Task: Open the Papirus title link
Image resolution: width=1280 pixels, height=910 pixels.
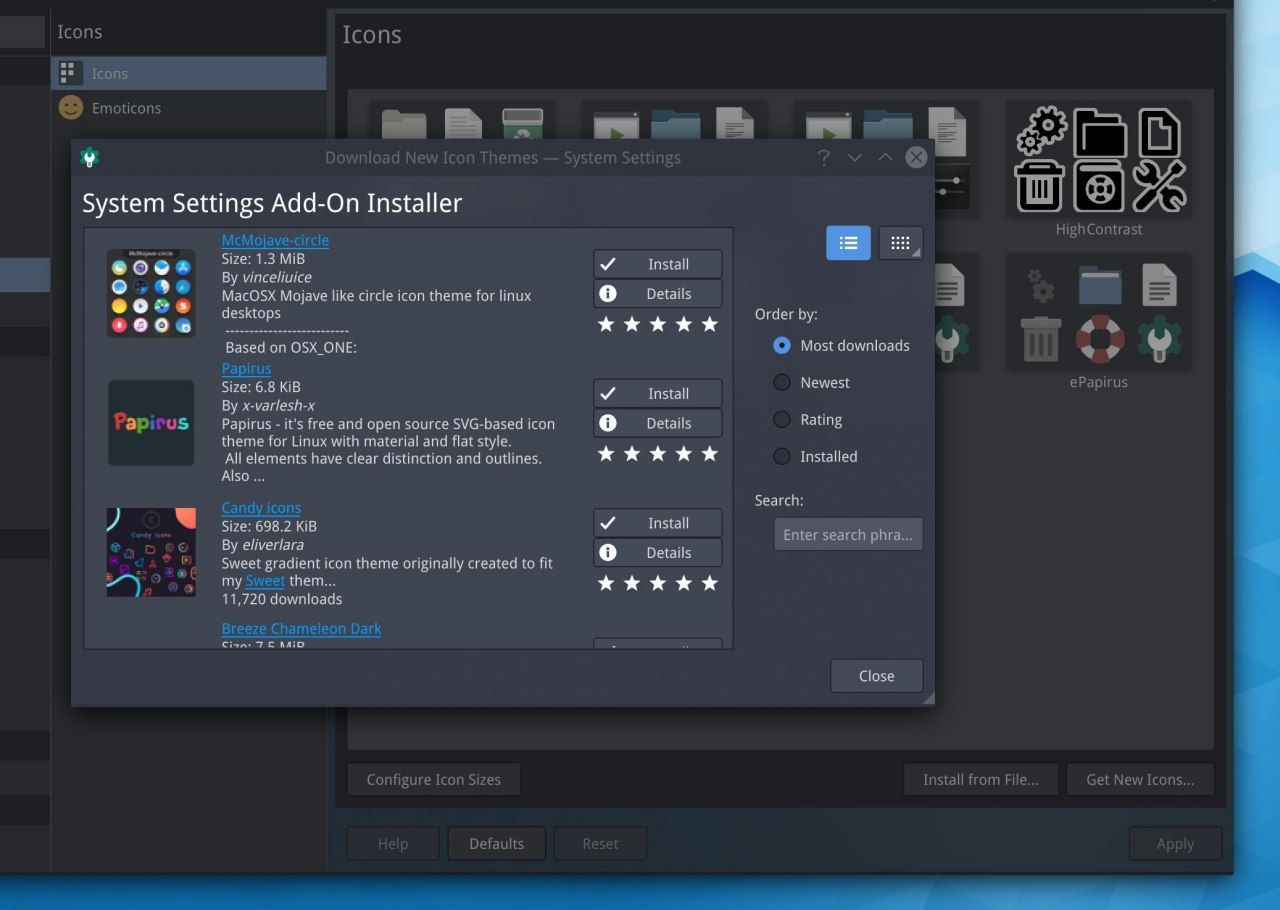Action: pos(246,368)
